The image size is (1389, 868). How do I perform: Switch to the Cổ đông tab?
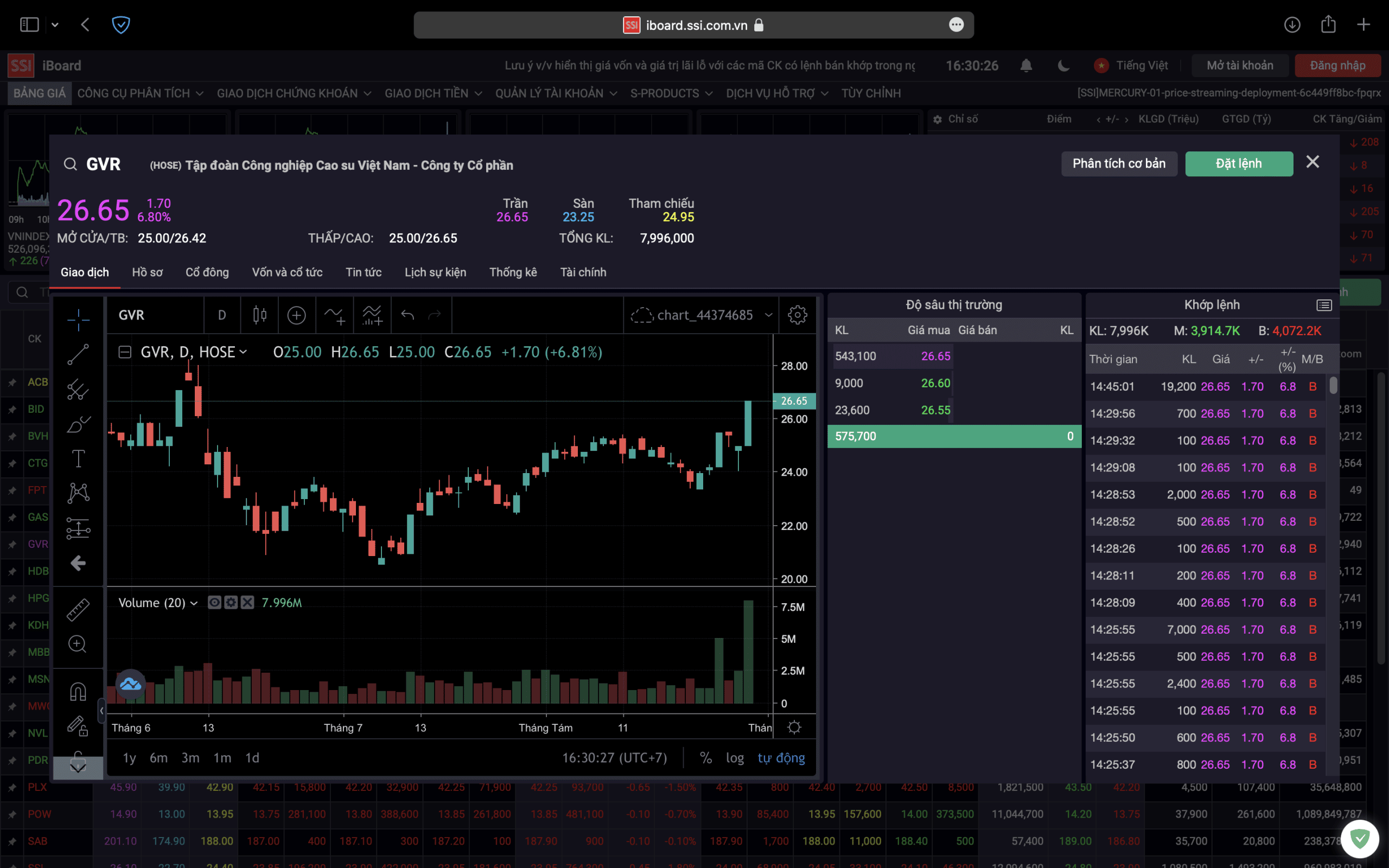(x=207, y=272)
